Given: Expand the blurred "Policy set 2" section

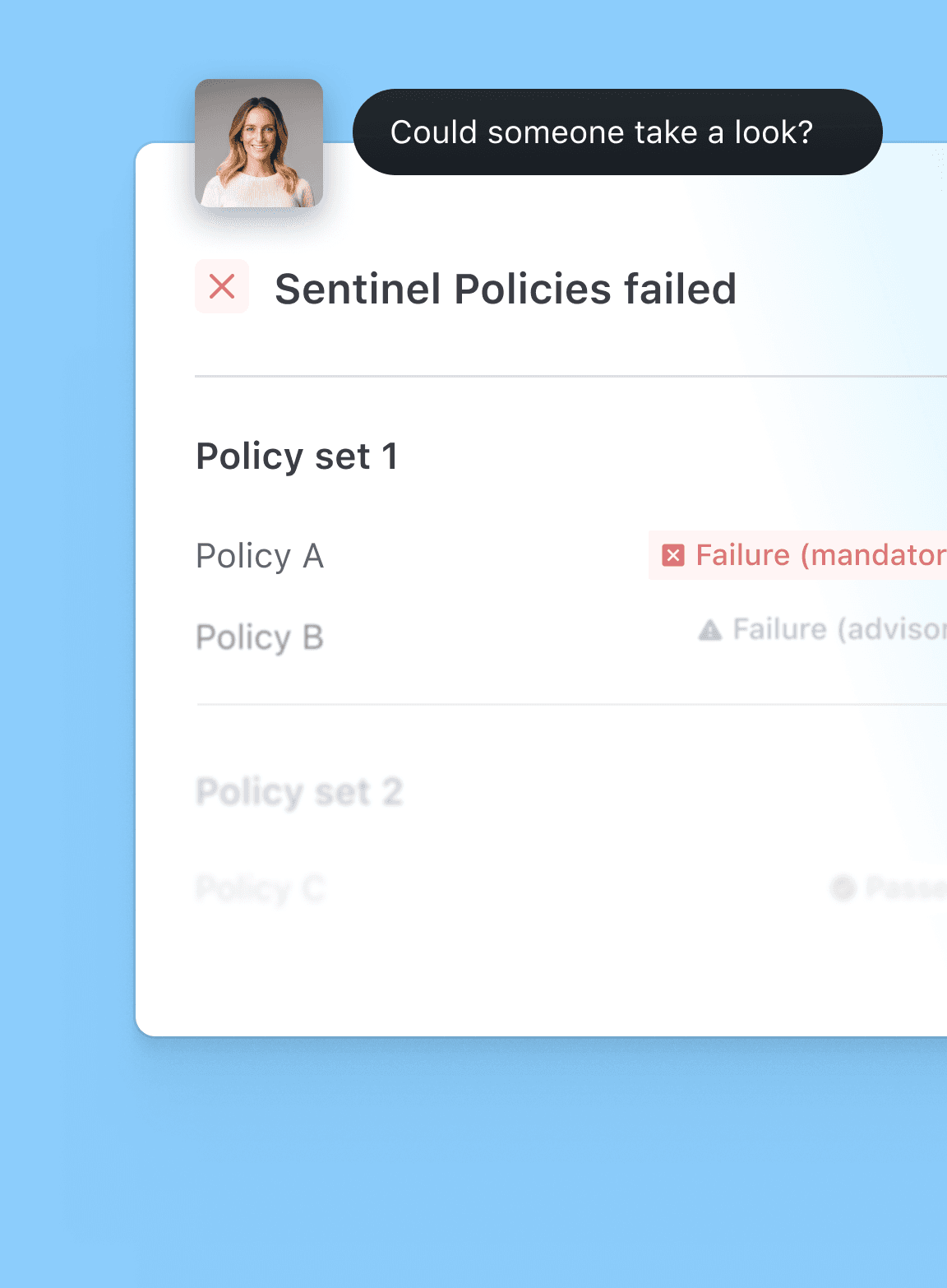Looking at the screenshot, I should [299, 793].
